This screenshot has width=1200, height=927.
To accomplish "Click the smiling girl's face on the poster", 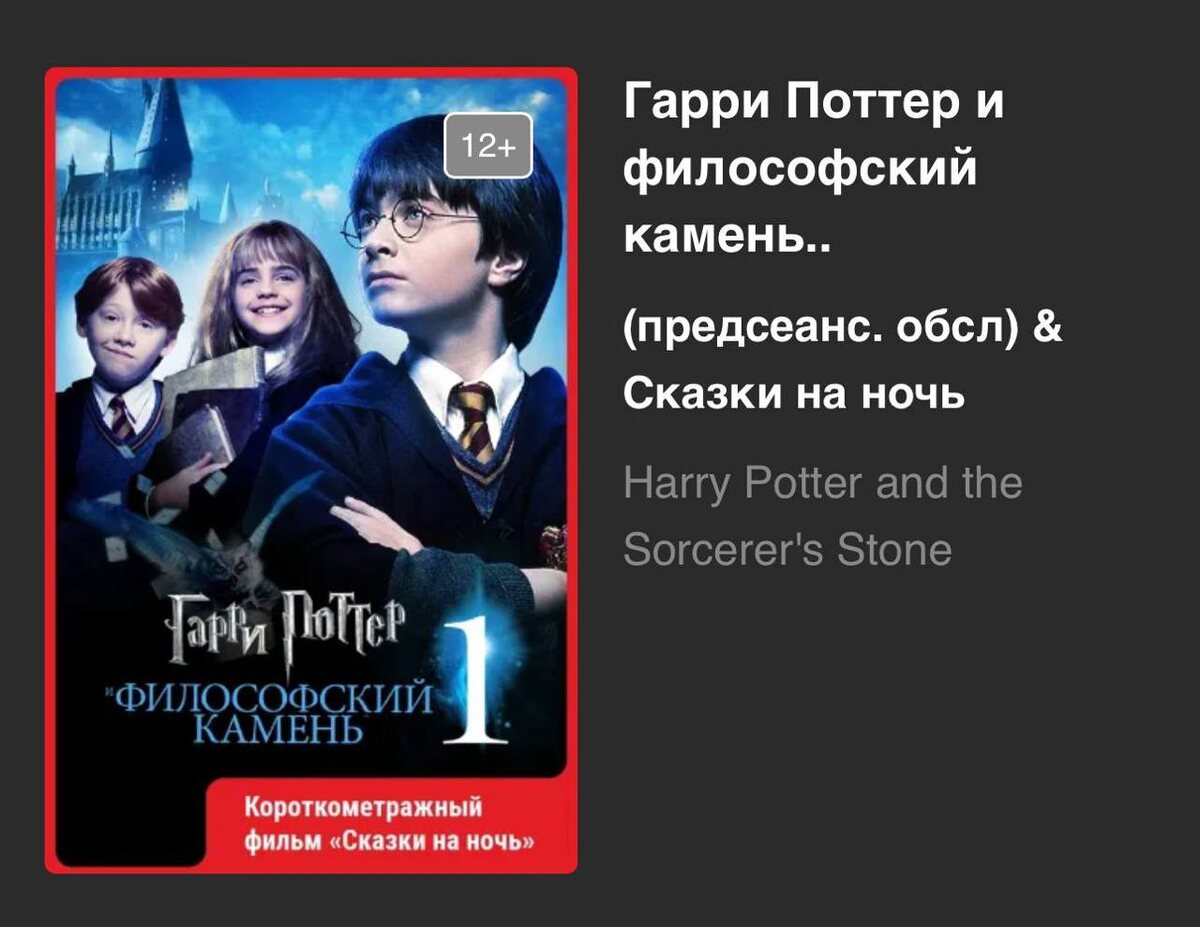I will [265, 292].
